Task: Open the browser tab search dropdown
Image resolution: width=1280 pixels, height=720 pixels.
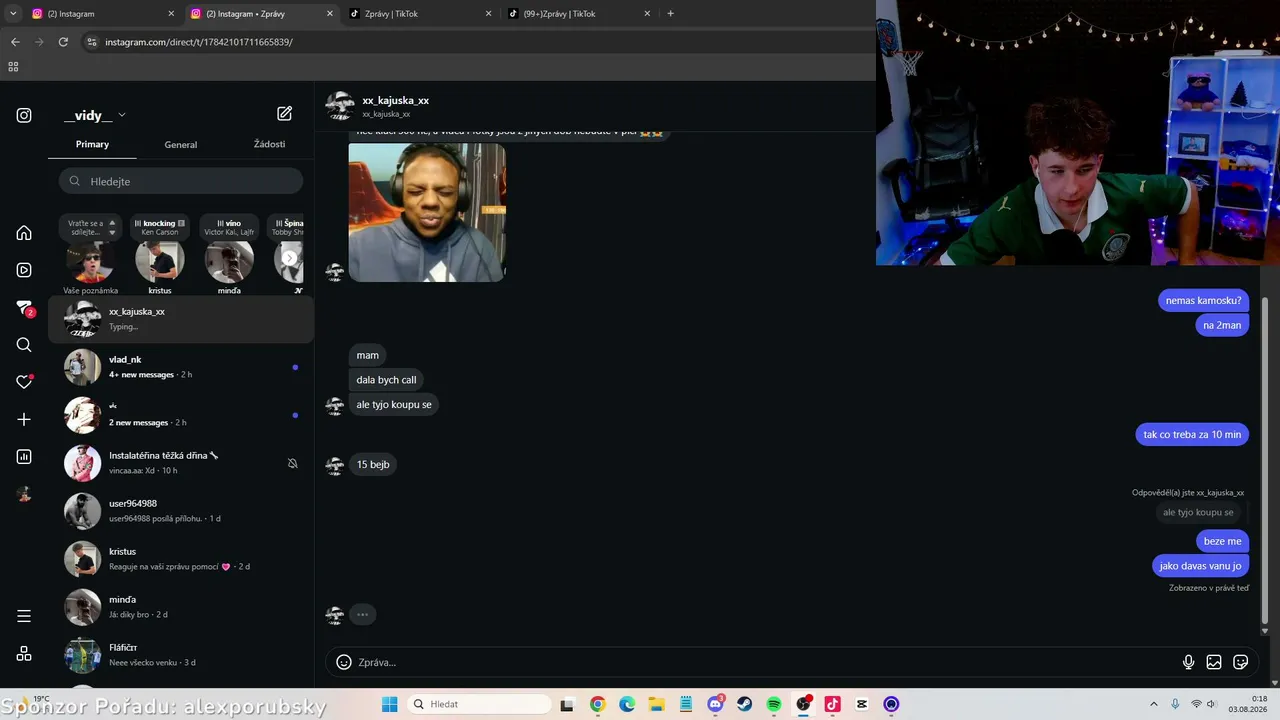Action: (13, 14)
